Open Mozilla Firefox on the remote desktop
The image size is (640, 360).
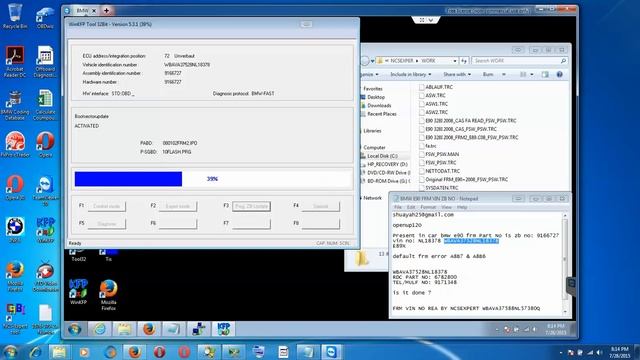point(109,295)
